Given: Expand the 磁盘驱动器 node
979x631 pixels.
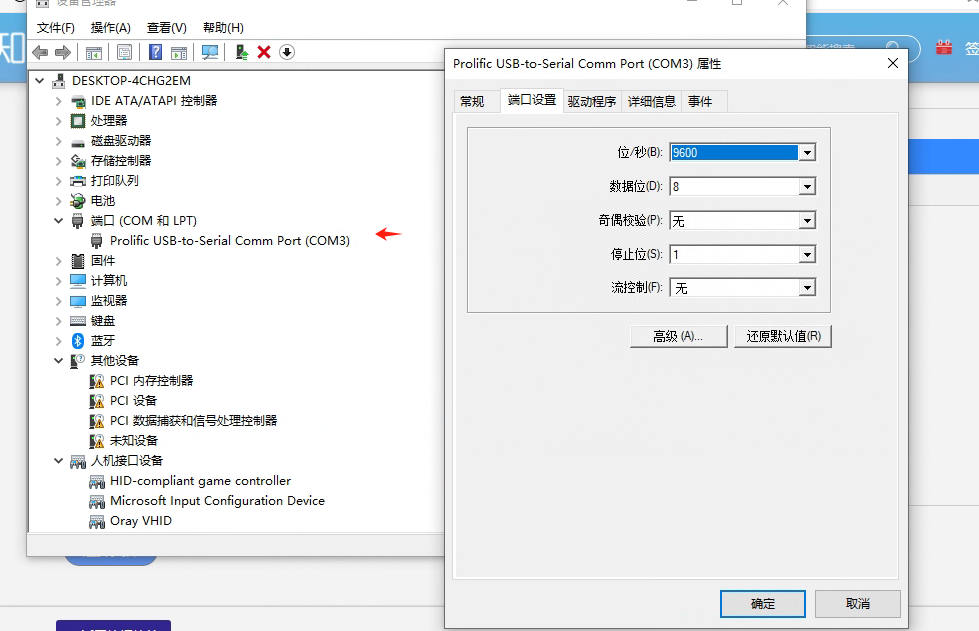Looking at the screenshot, I should point(59,141).
